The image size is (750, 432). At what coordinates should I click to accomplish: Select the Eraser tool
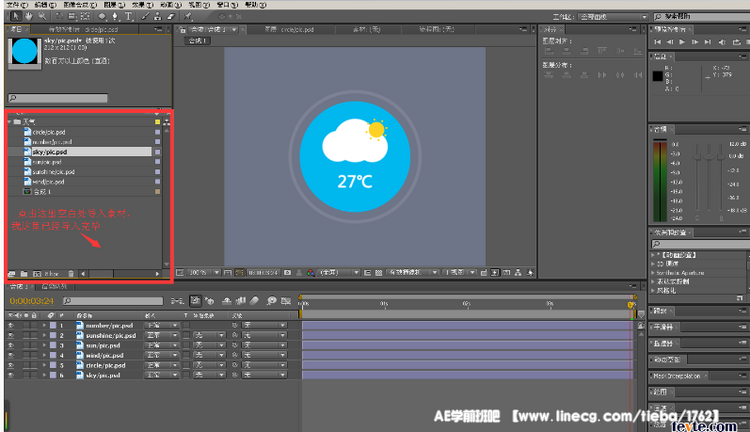click(171, 16)
